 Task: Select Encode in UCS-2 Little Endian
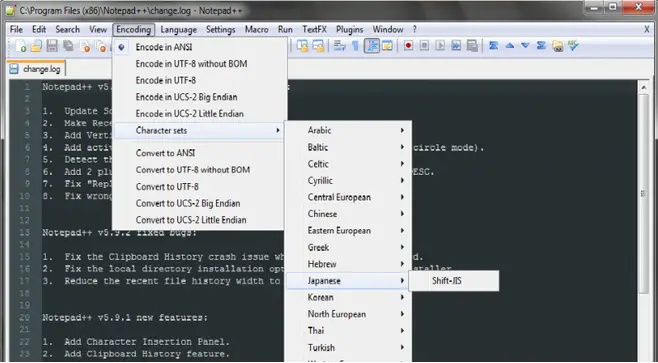pos(200,114)
